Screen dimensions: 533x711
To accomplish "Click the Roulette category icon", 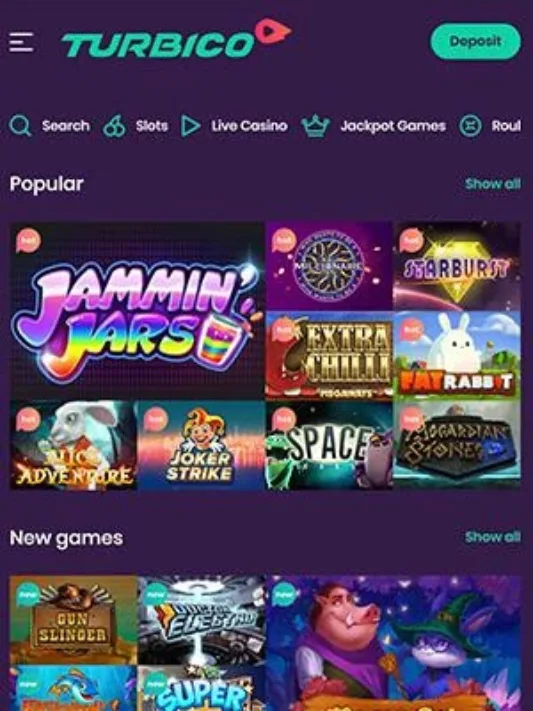I will pyautogui.click(x=470, y=126).
